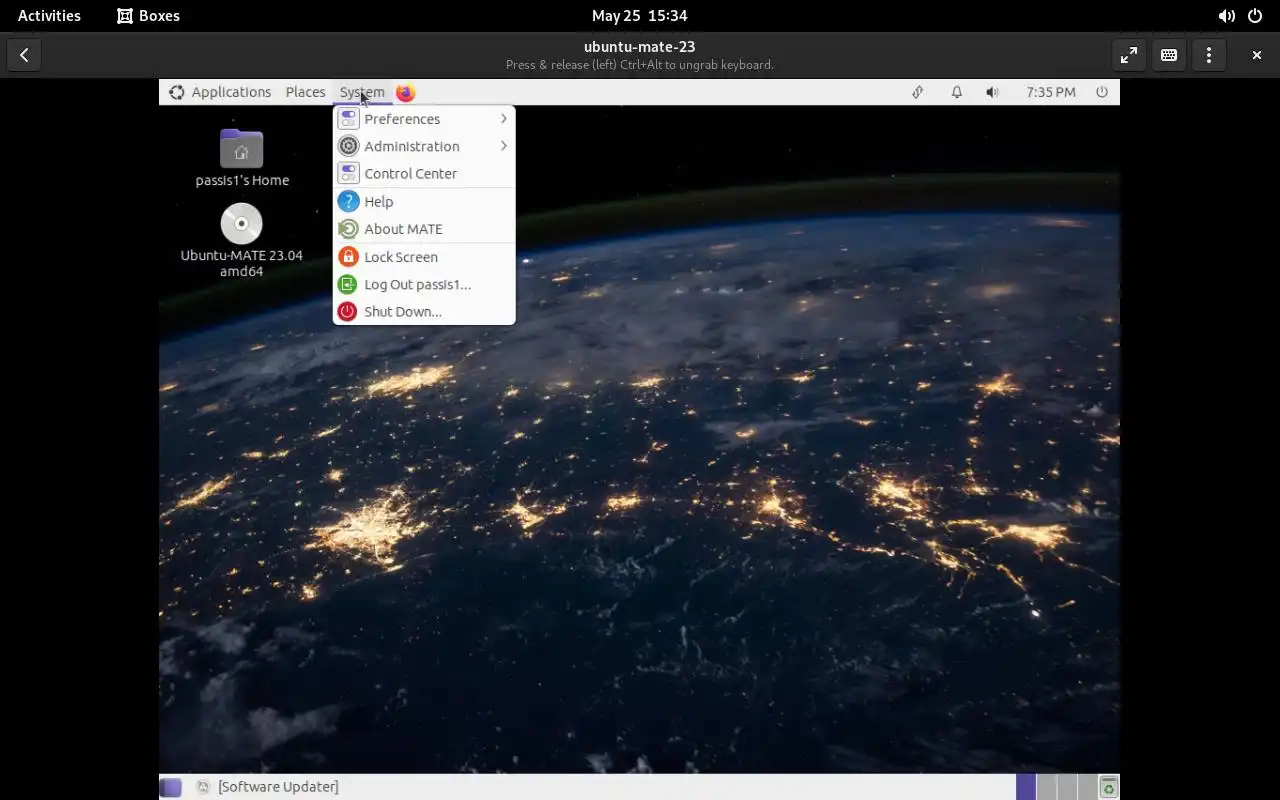Open the MATE notification bell indicator
The image size is (1280, 800).
click(956, 92)
